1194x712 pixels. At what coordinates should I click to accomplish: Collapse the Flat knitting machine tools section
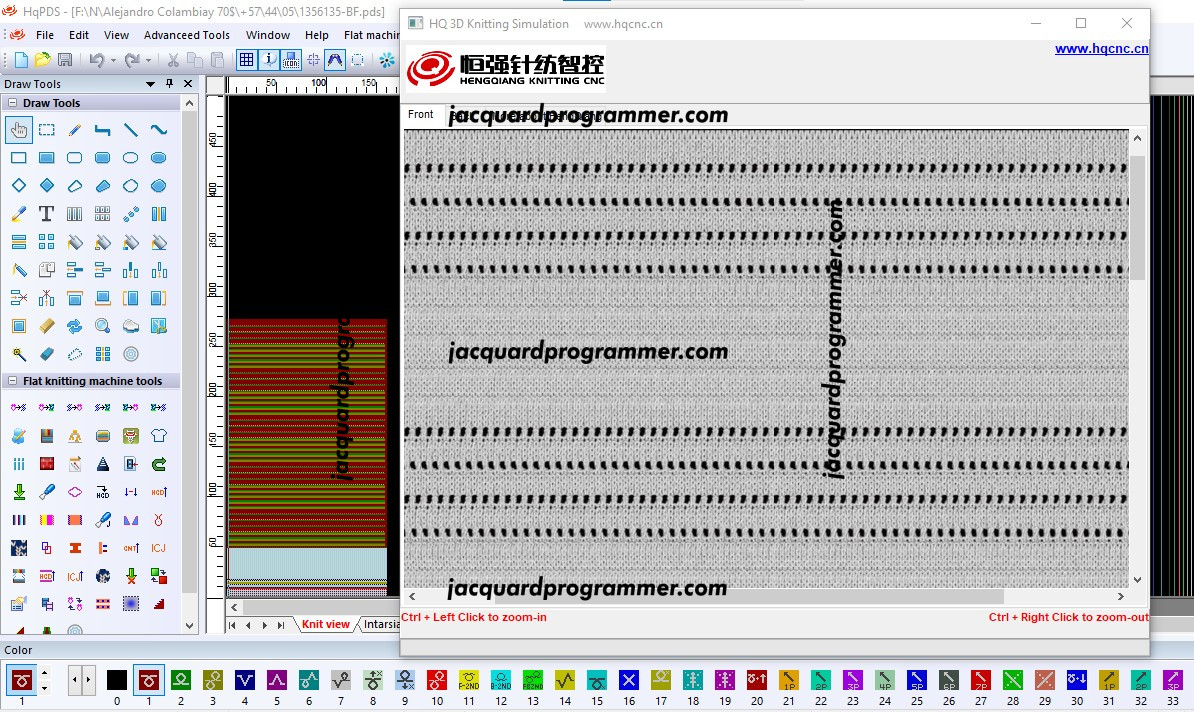coord(12,381)
